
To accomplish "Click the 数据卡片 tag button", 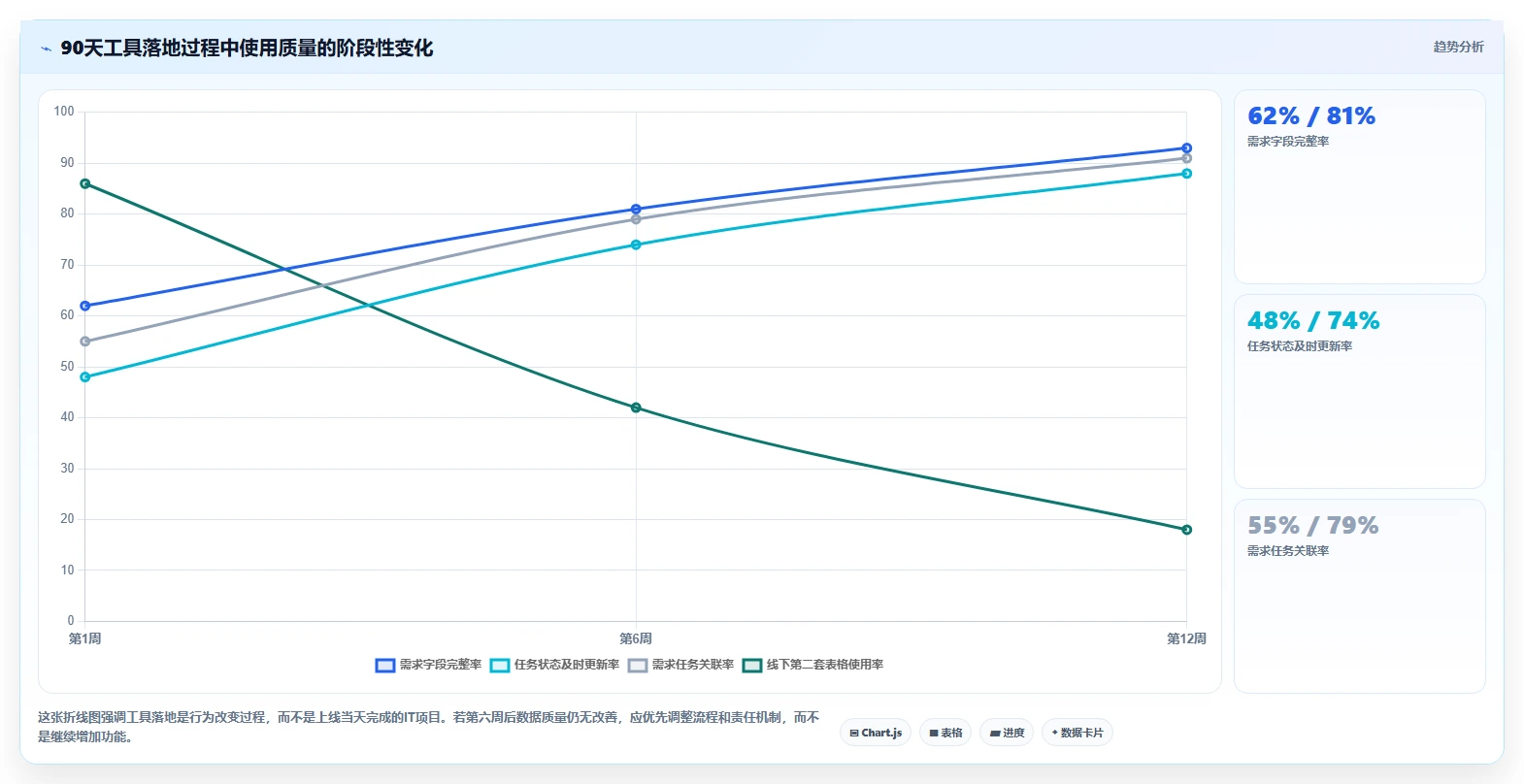I will pos(1077,733).
